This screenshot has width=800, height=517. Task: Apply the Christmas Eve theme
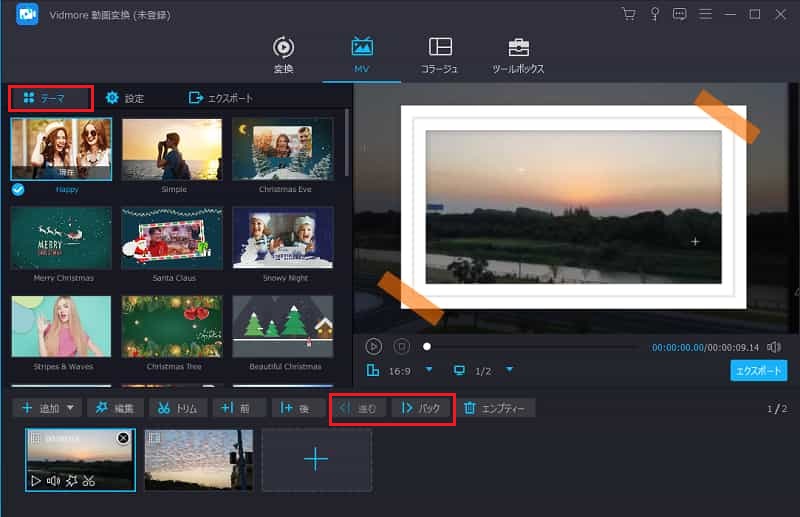(x=283, y=149)
